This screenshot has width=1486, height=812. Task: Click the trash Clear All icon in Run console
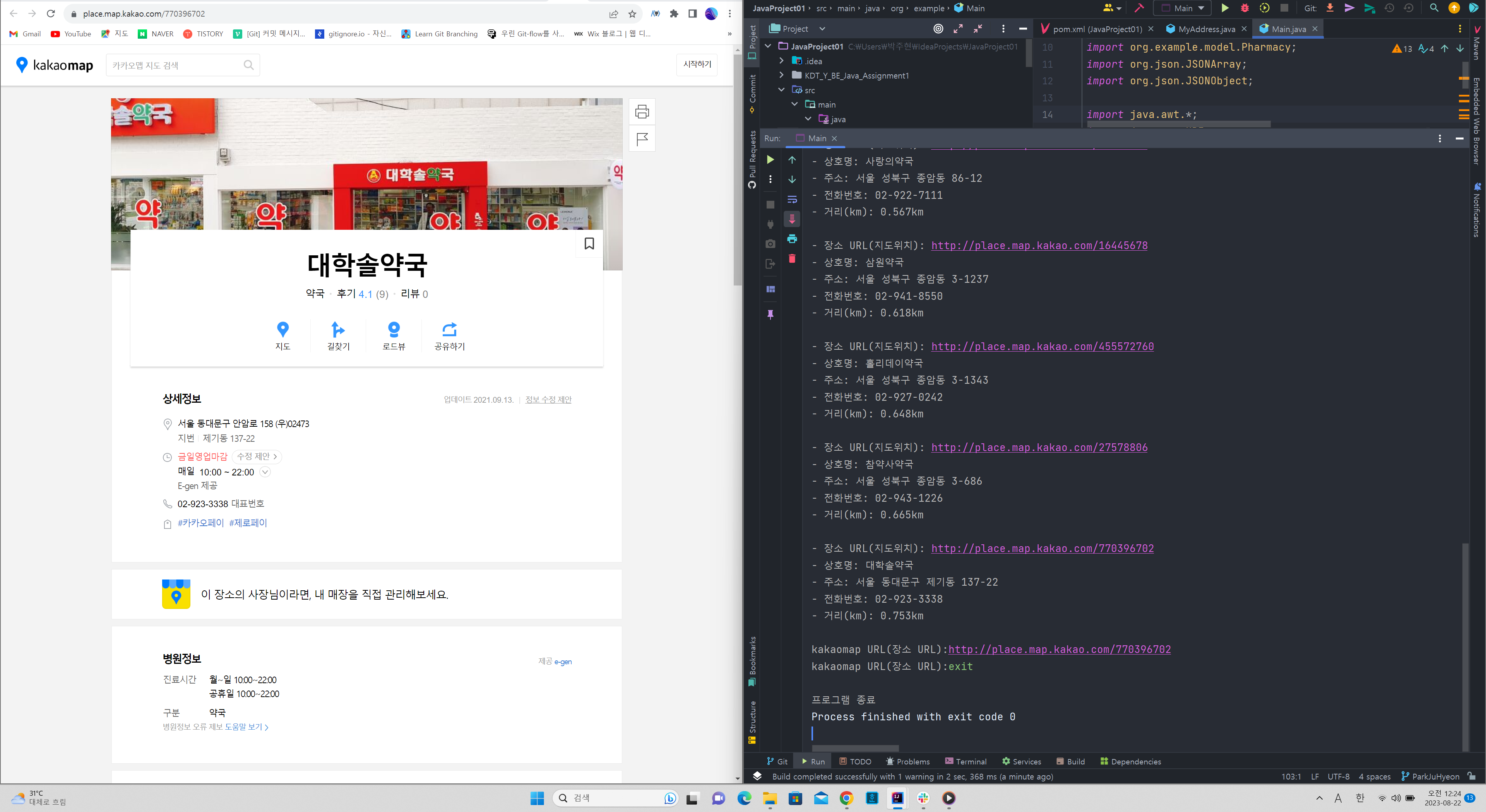791,258
